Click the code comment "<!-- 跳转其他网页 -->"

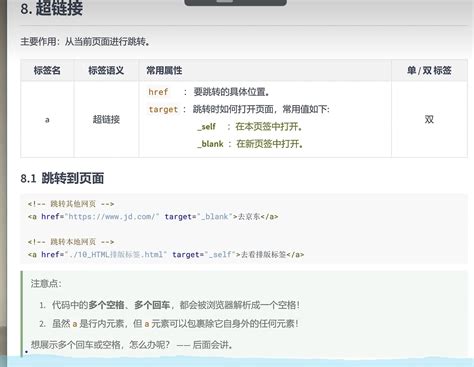coord(71,204)
